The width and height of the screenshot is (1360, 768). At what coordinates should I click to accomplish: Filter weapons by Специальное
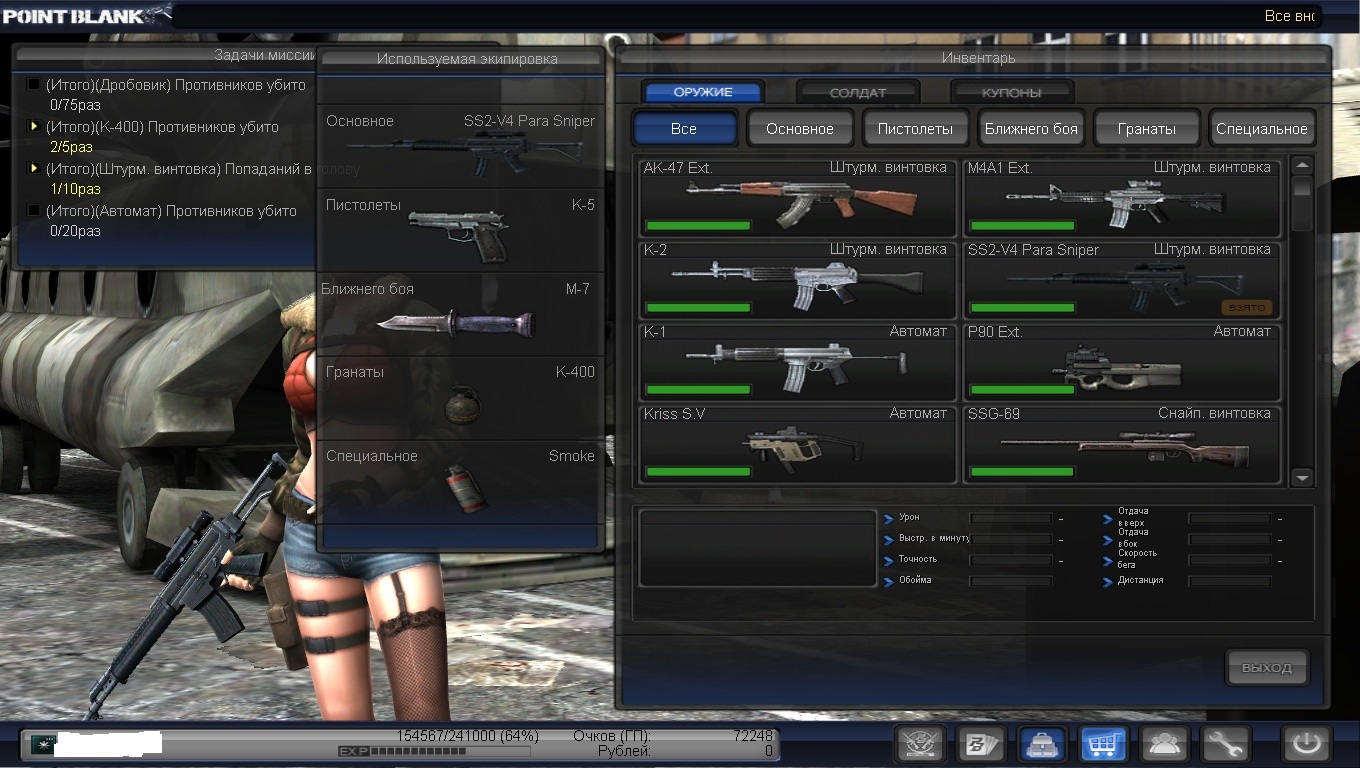[x=1262, y=129]
